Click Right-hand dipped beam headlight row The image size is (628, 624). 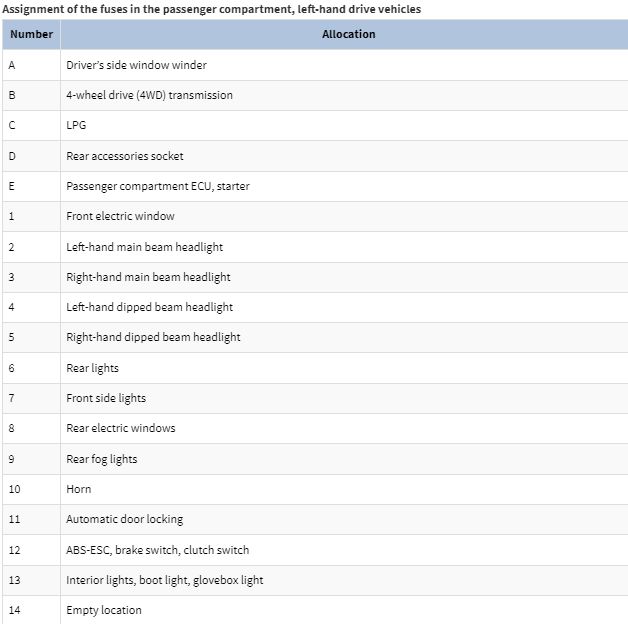[153, 337]
